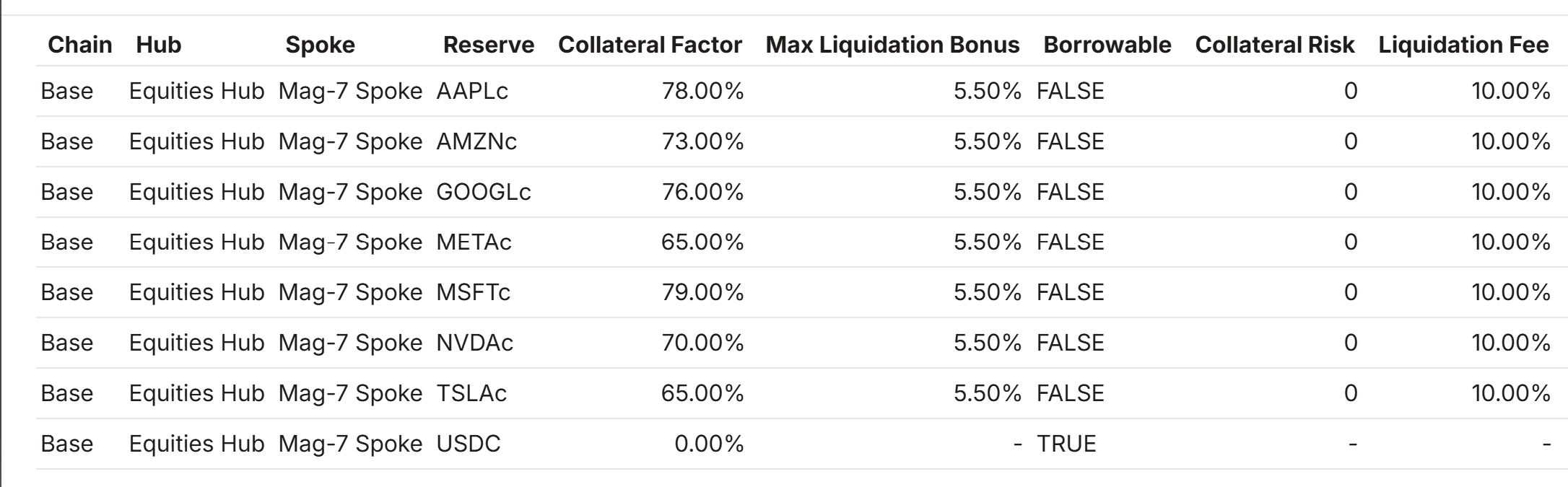Select the Hub column header

158,45
